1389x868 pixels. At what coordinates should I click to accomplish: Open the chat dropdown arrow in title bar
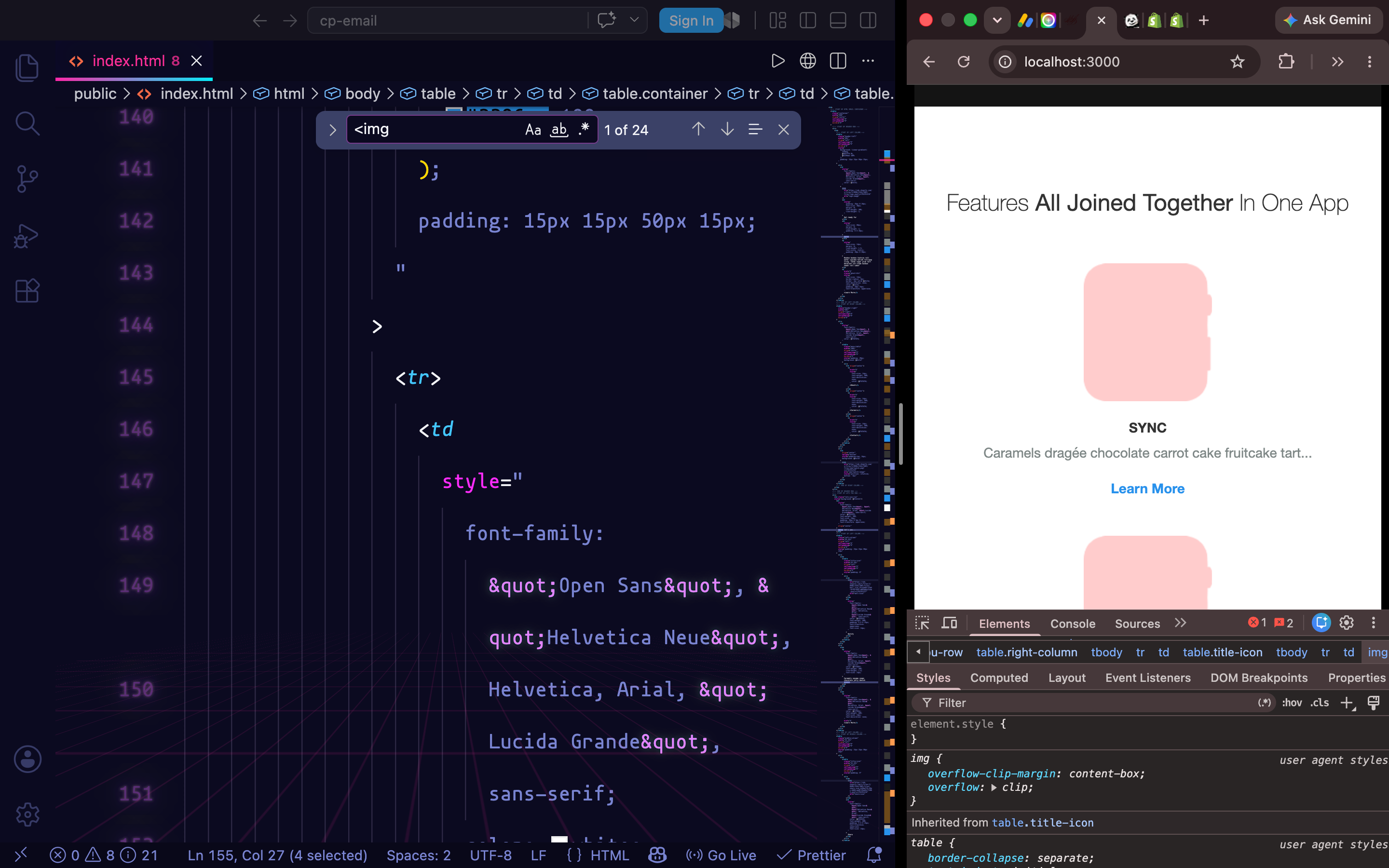tap(634, 20)
